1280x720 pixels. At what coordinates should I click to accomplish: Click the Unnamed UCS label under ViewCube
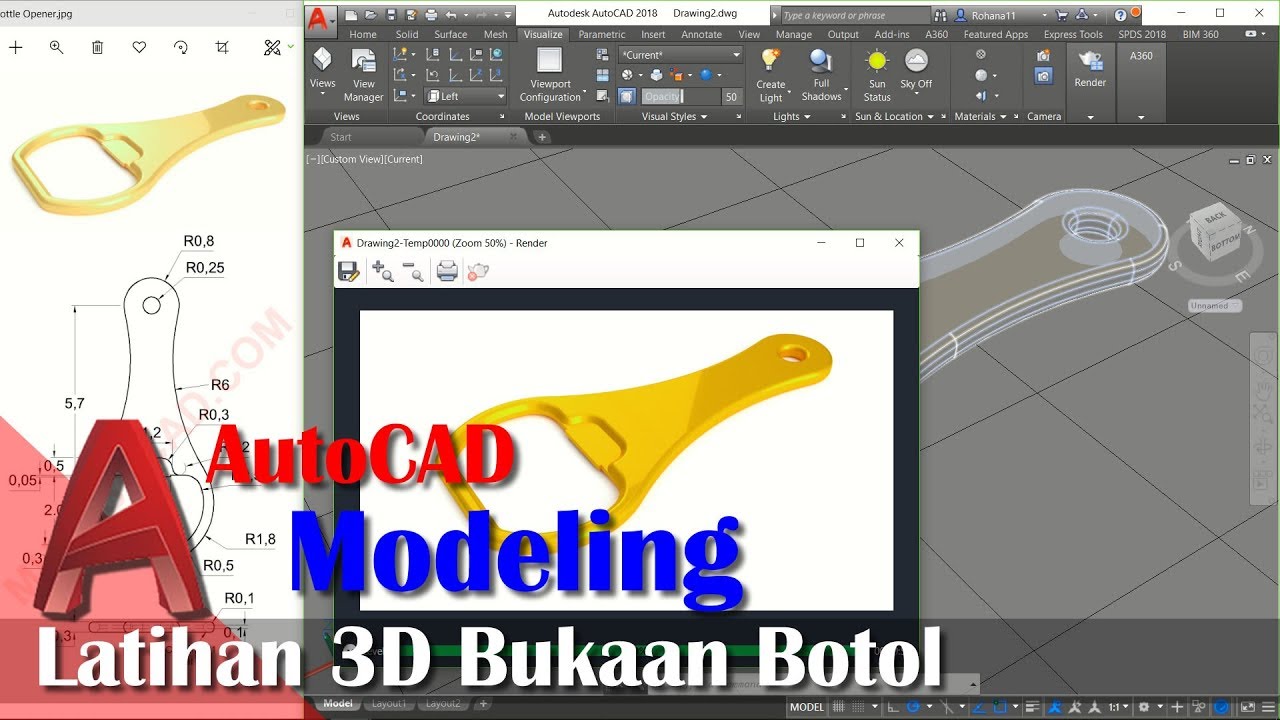click(1215, 305)
